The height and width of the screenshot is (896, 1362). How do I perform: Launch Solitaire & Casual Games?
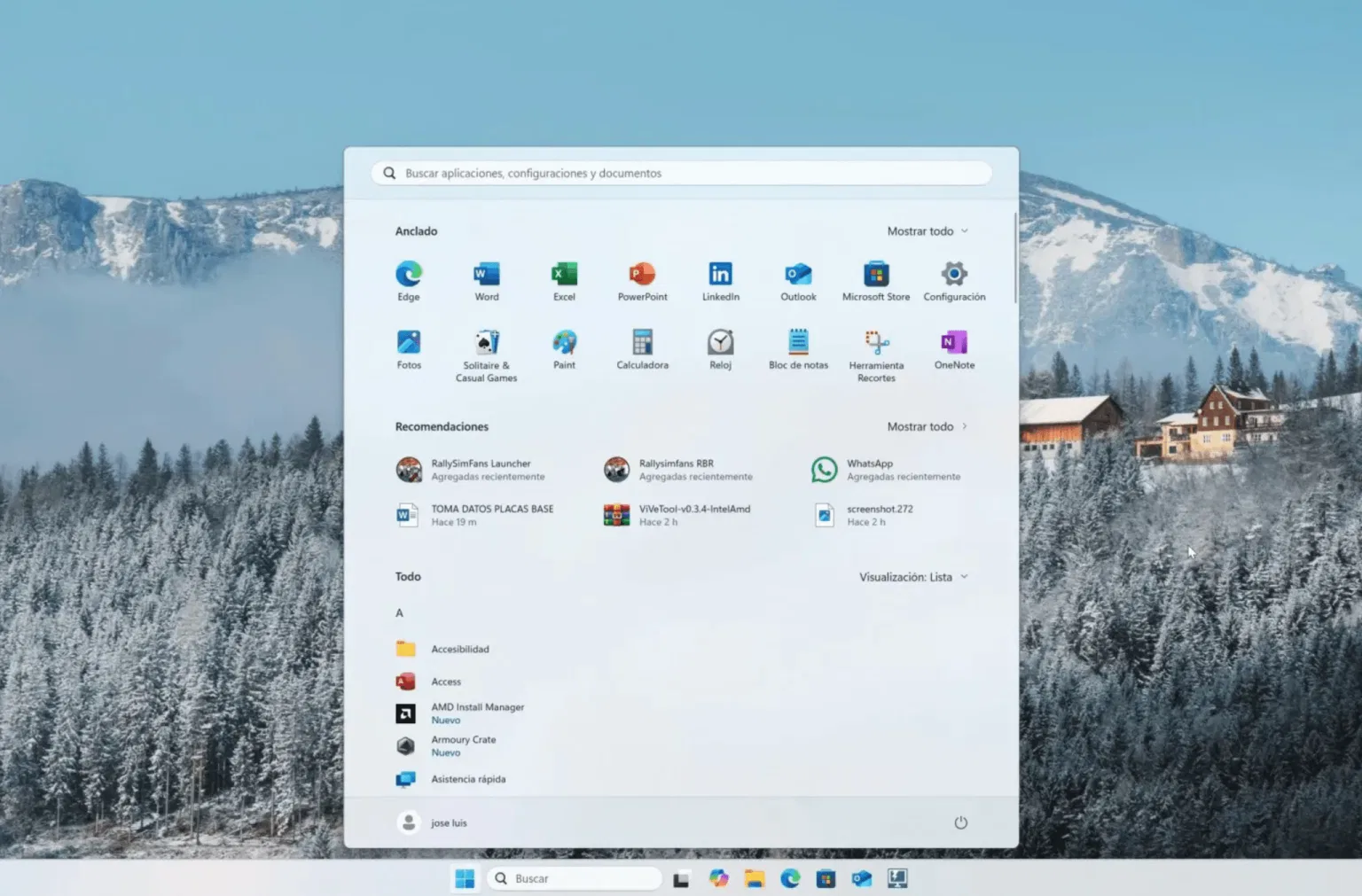(x=487, y=355)
